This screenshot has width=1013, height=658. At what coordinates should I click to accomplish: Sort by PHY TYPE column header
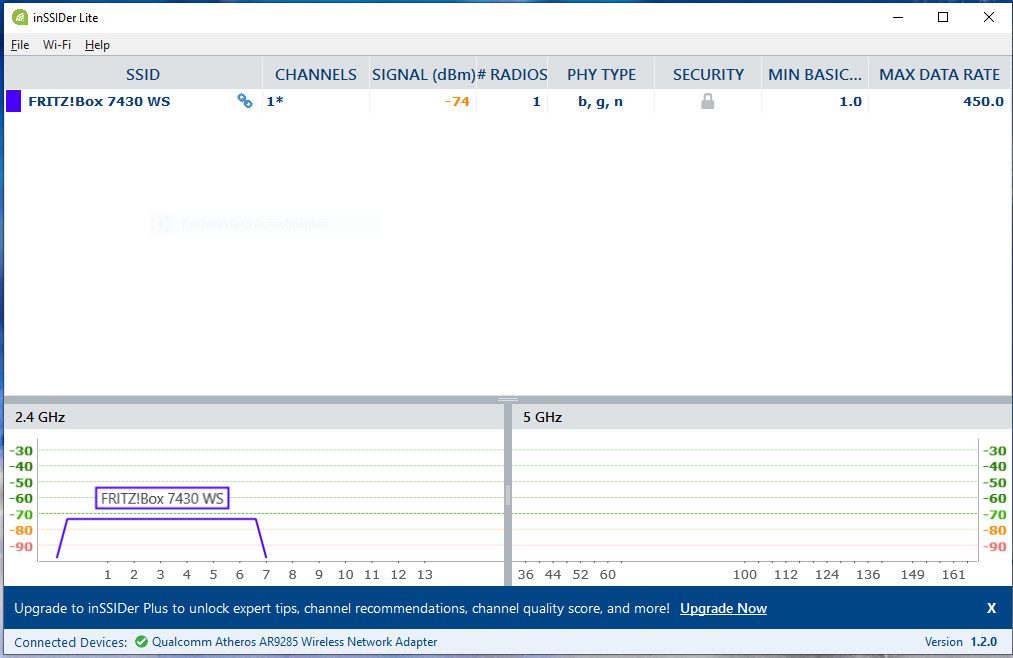[x=601, y=74]
